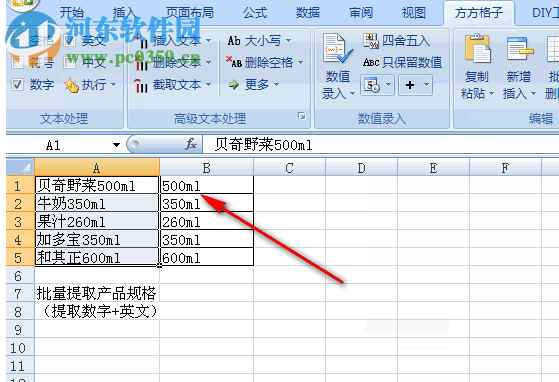Click the plus sign icon button

[x=410, y=85]
